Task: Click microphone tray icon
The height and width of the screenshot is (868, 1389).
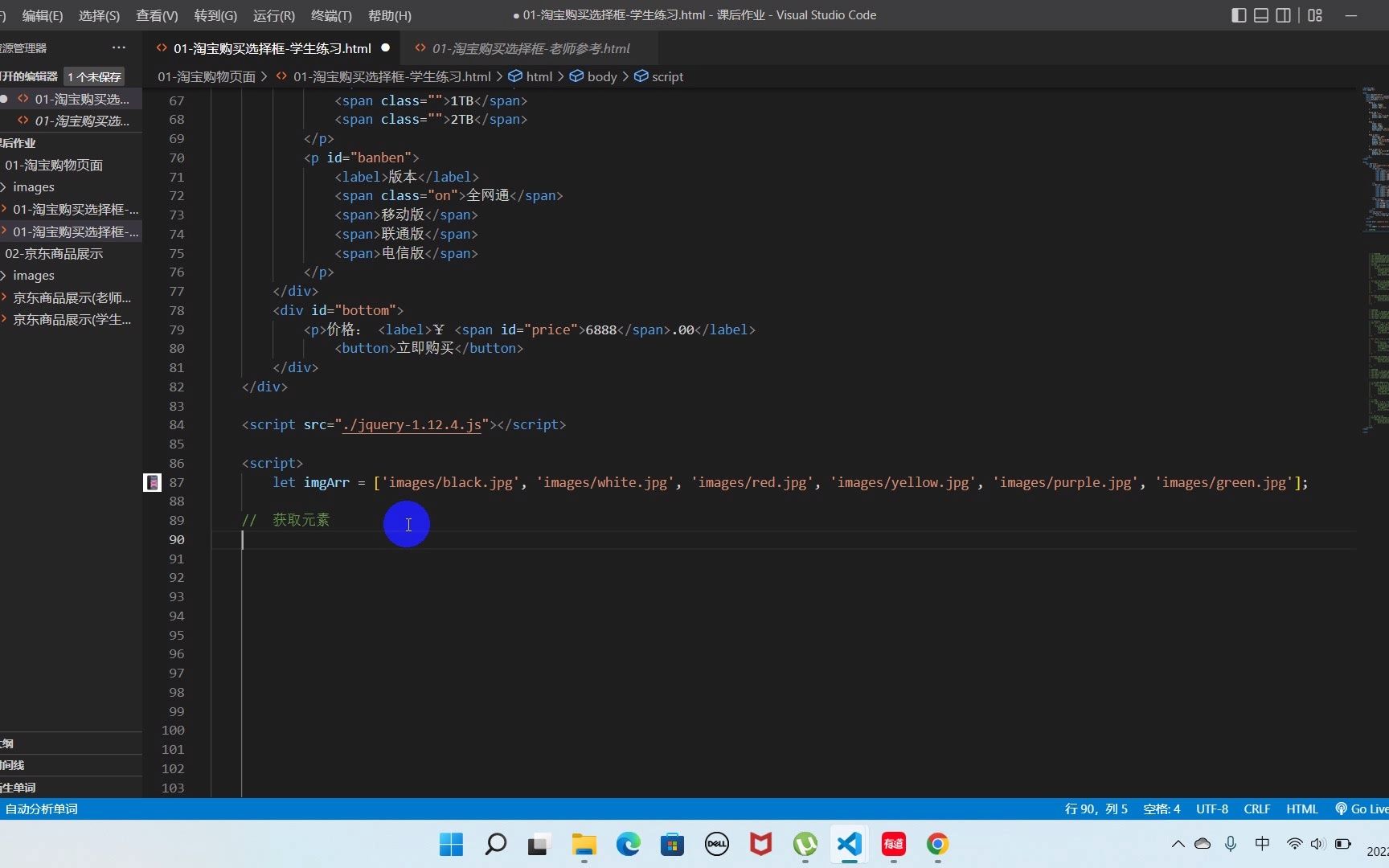Action: [1231, 844]
